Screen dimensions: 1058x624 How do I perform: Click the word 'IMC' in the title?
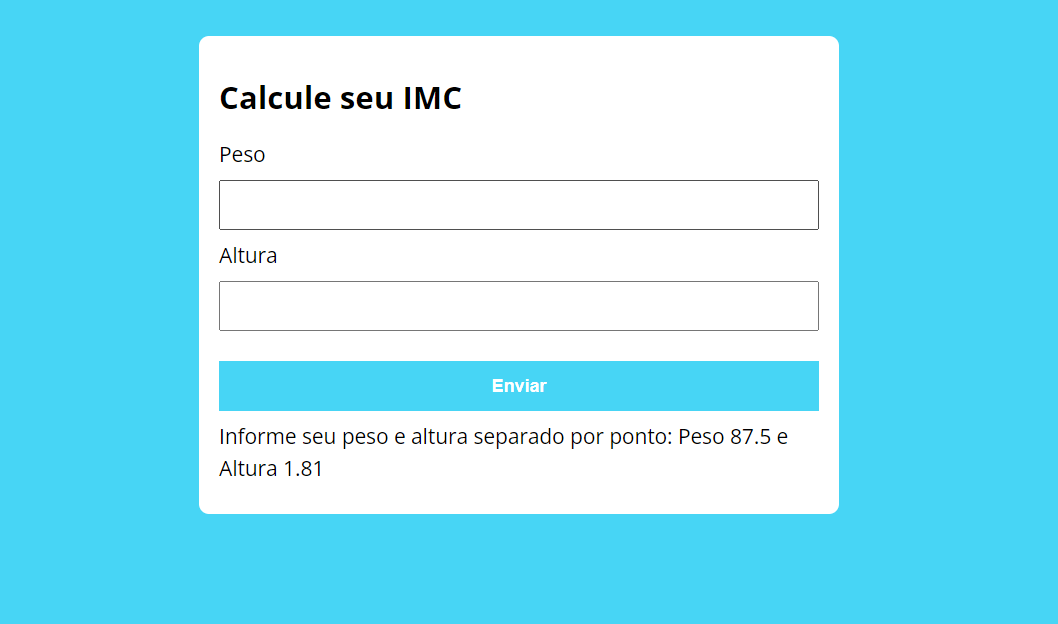tap(432, 98)
